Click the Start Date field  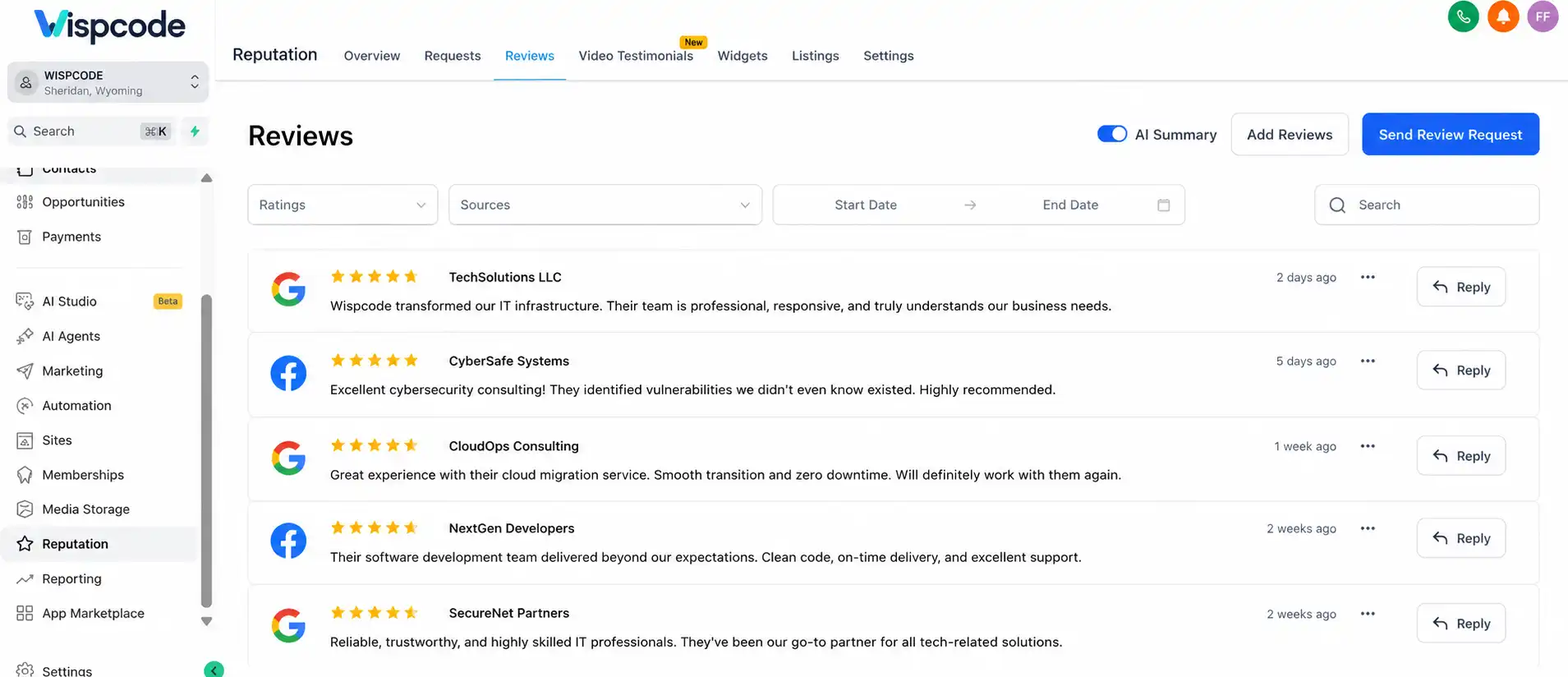[866, 205]
